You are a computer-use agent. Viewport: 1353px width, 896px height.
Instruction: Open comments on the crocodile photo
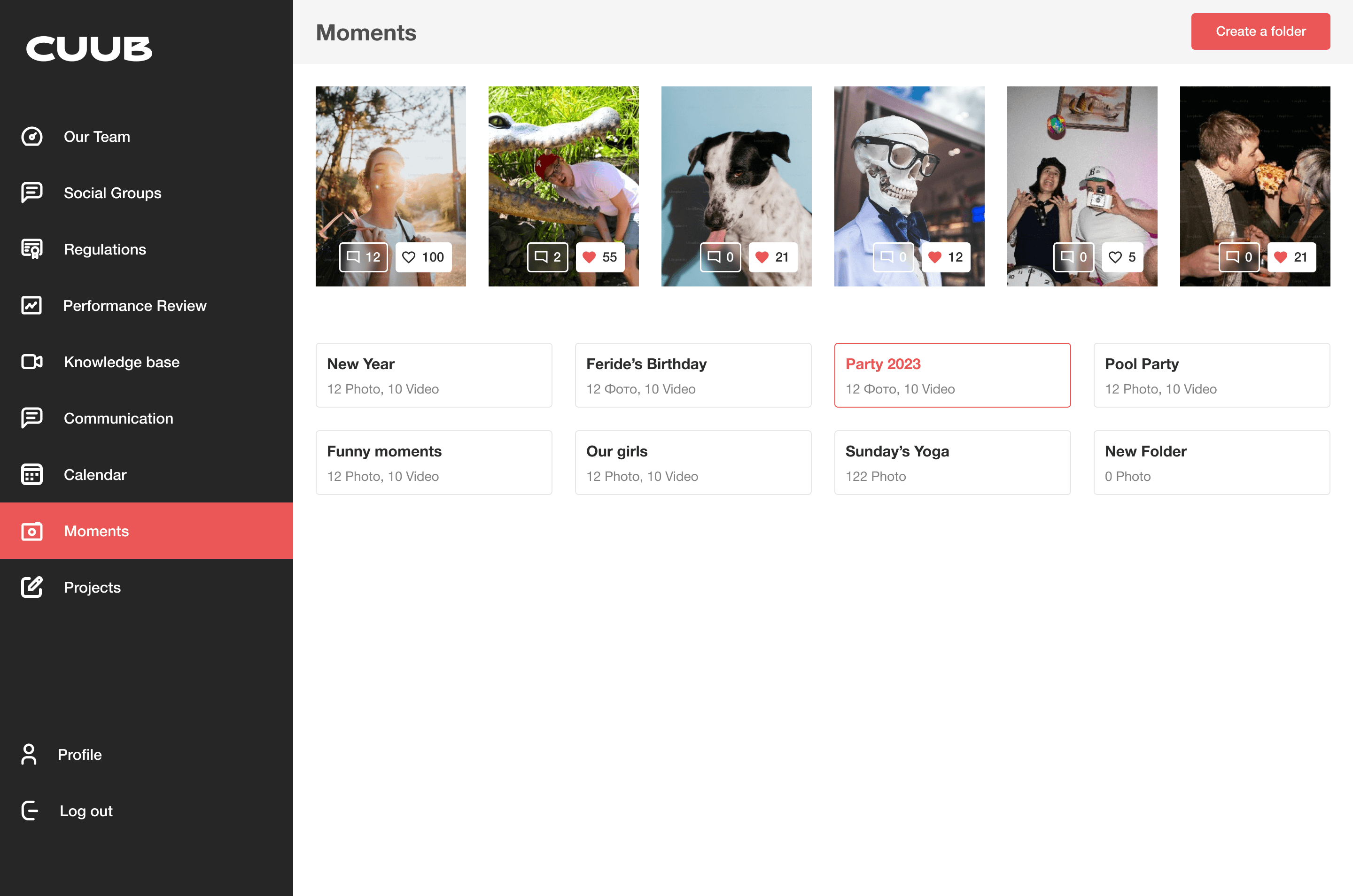tap(547, 257)
